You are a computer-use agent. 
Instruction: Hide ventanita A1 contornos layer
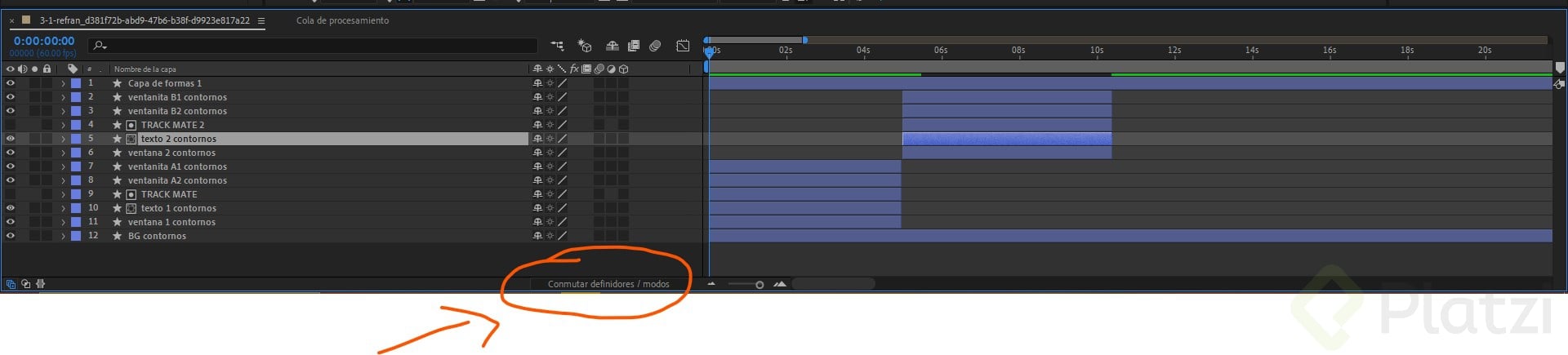[x=11, y=166]
